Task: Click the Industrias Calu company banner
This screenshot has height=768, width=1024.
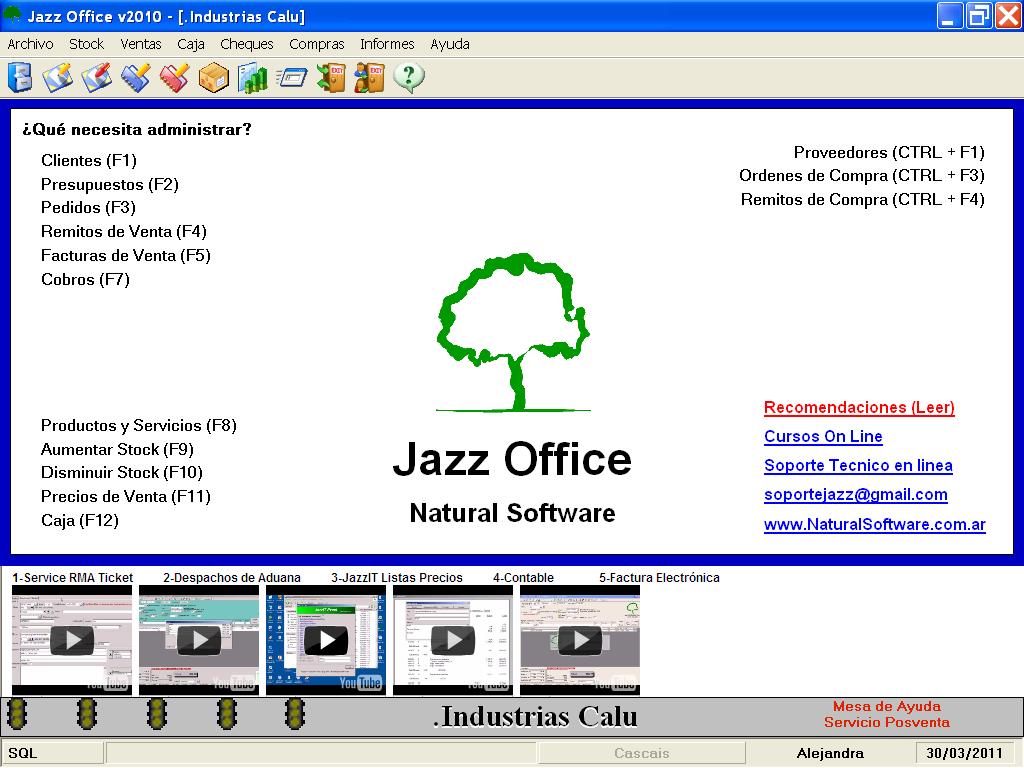Action: (535, 716)
